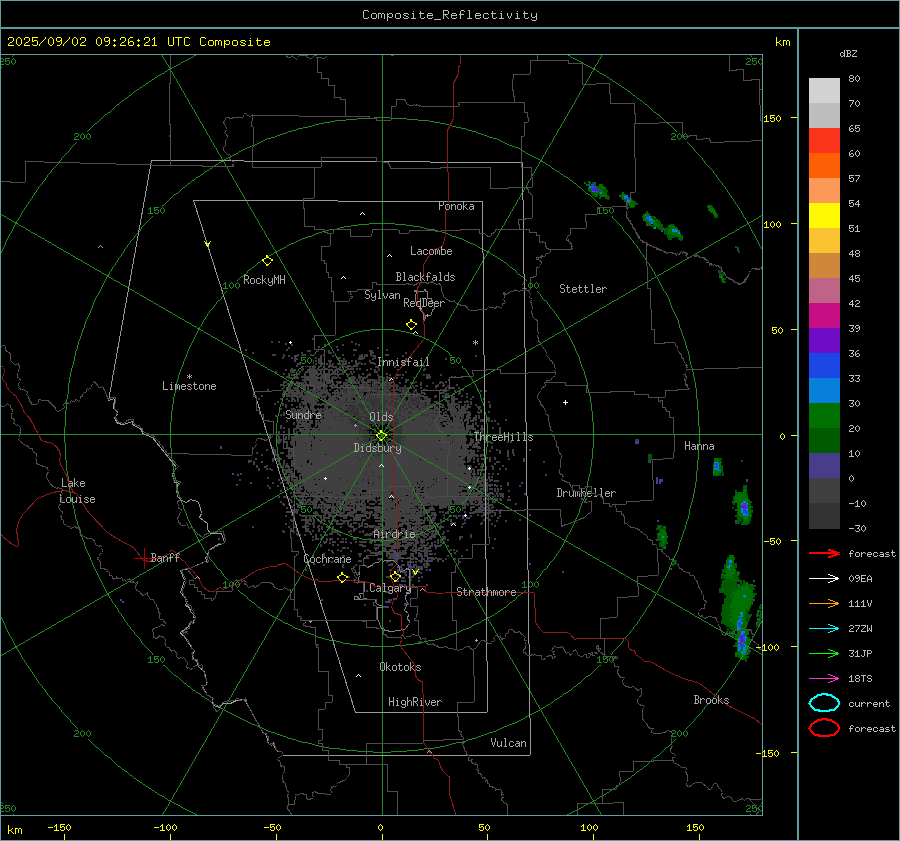Viewport: 900px width, 841px height.
Task: Click the bright green 30-20 dBZ swatch
Action: [824, 416]
